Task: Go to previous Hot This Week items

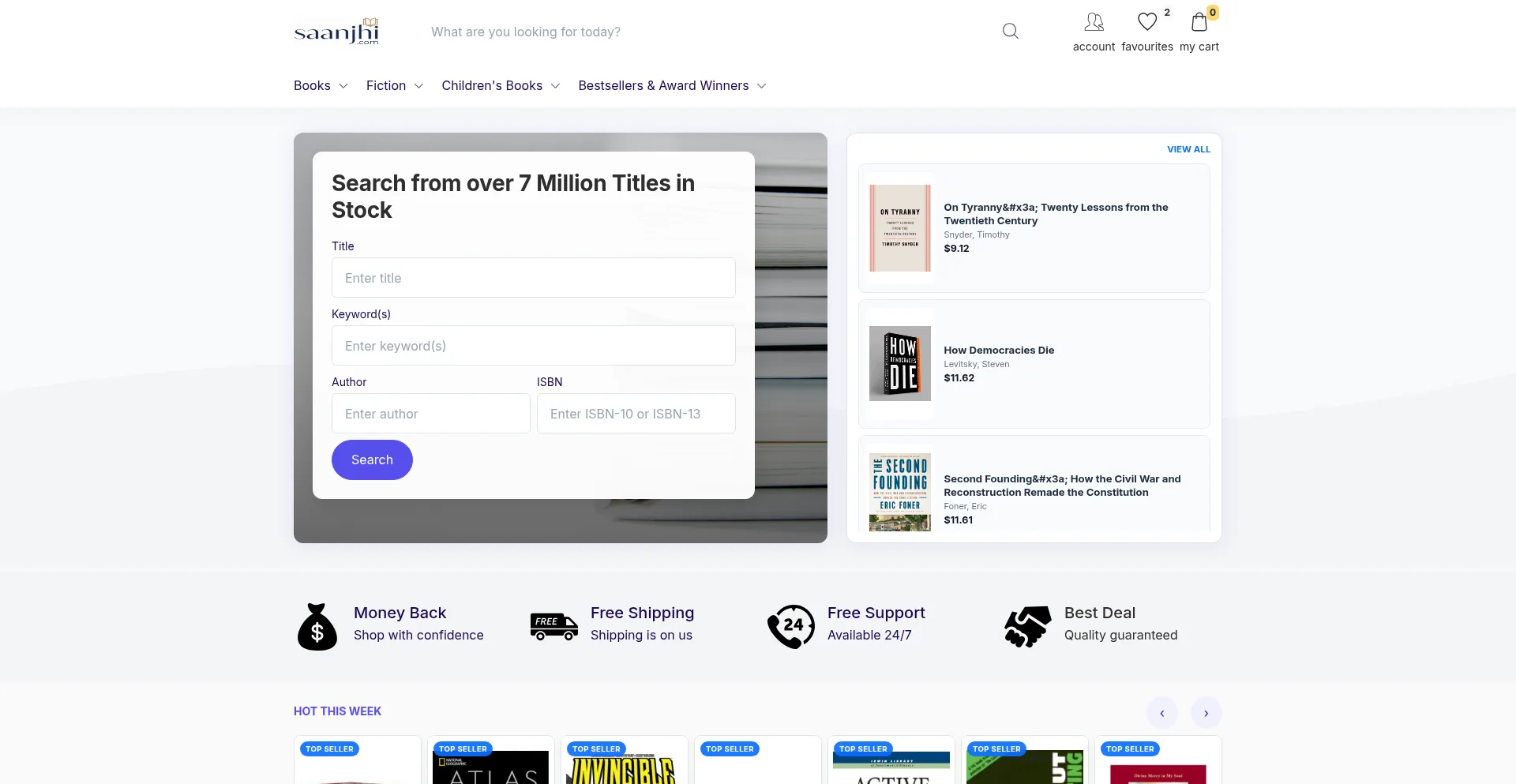Action: pos(1162,713)
